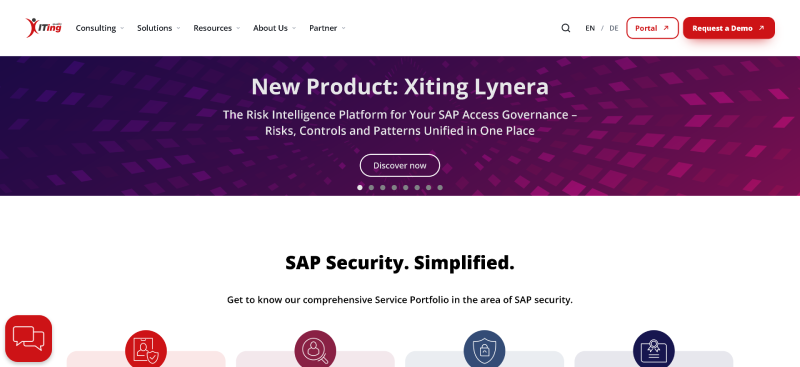
Task: Select the fourth carousel dot
Action: pos(394,187)
